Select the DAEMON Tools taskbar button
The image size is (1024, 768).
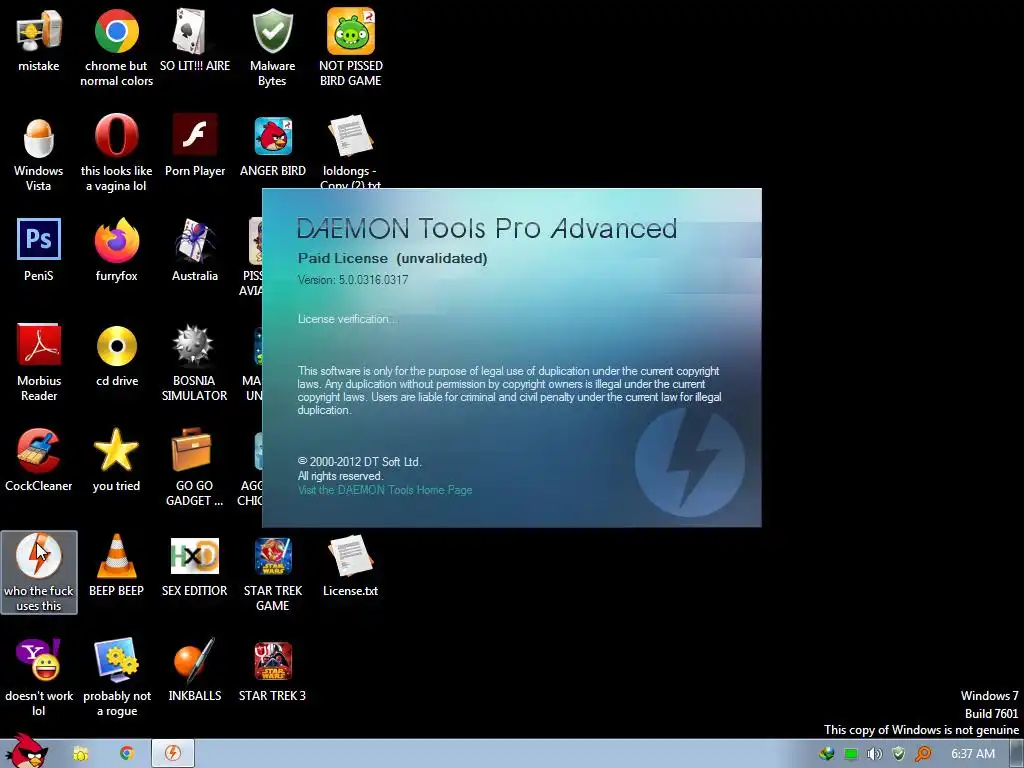[172, 754]
